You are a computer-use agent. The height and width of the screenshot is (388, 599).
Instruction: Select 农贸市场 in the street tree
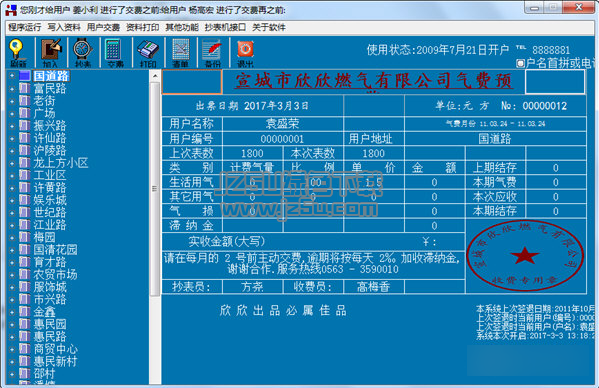tap(55, 275)
